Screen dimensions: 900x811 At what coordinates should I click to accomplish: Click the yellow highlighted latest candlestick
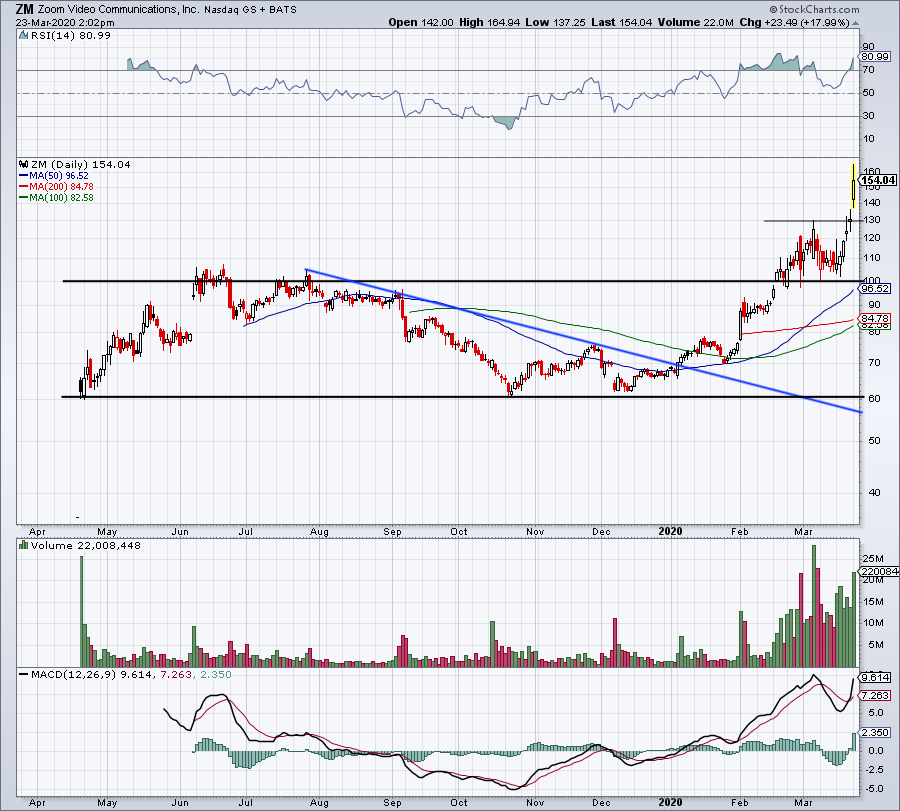[854, 186]
